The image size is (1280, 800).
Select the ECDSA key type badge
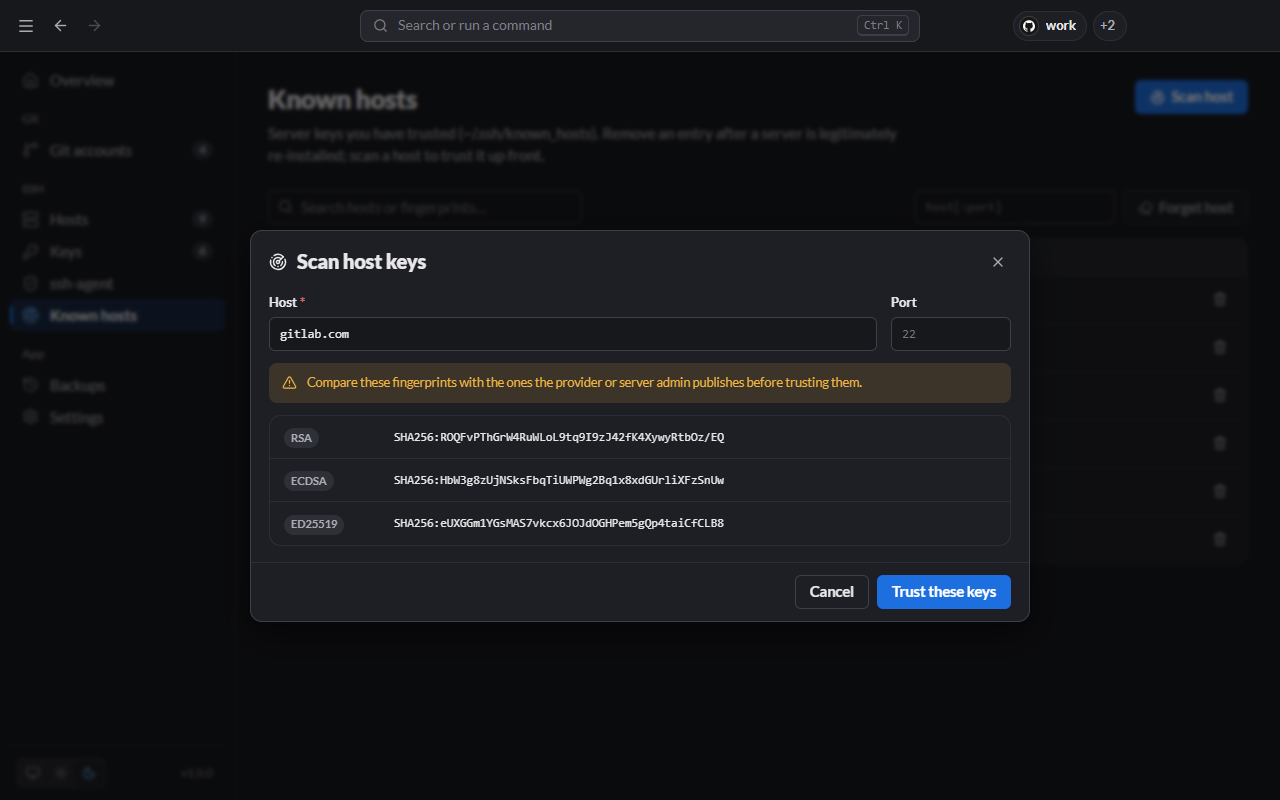pyautogui.click(x=309, y=481)
